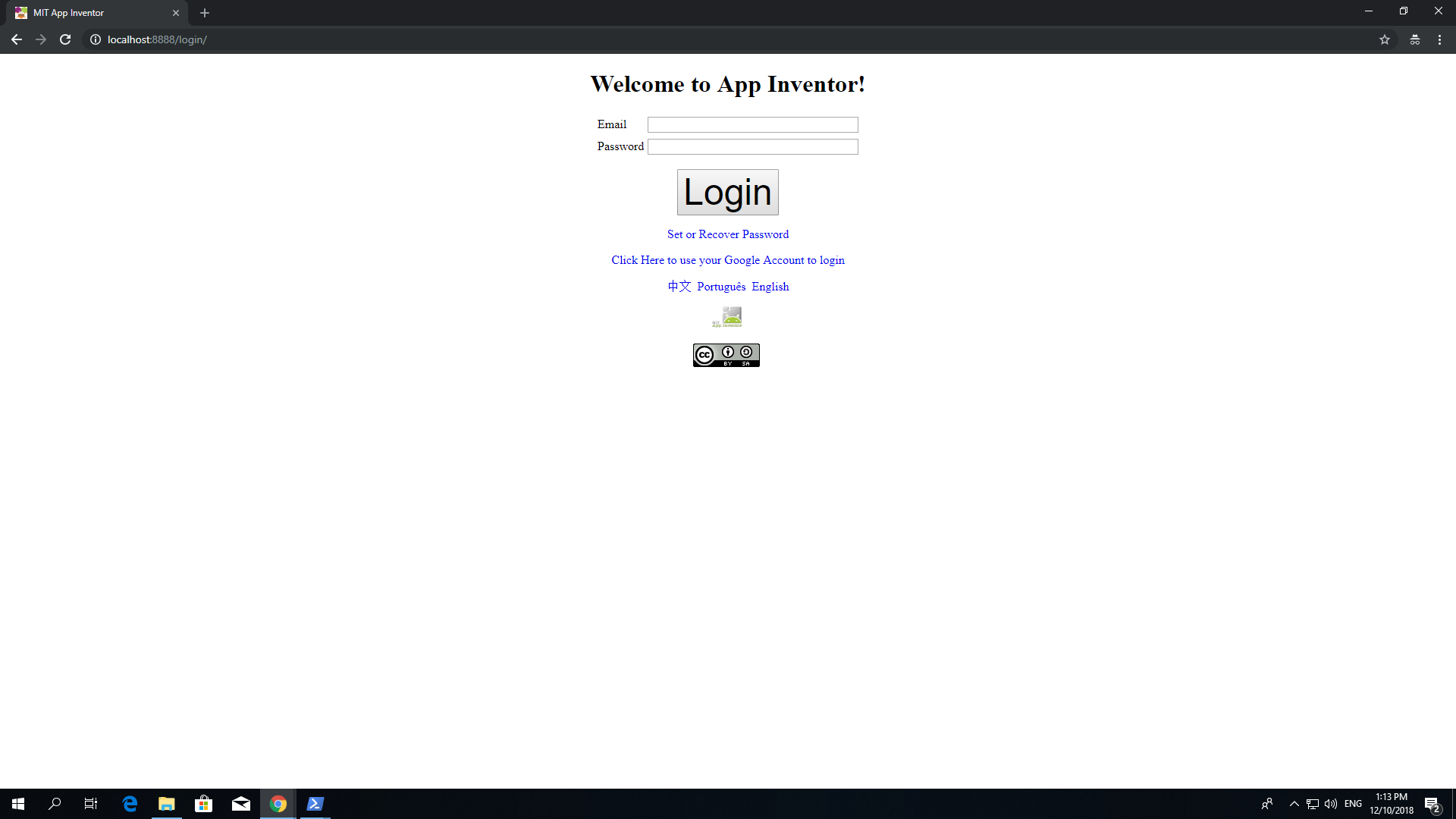The image size is (1456, 819).
Task: Click the incognito profile icon
Action: [1414, 39]
